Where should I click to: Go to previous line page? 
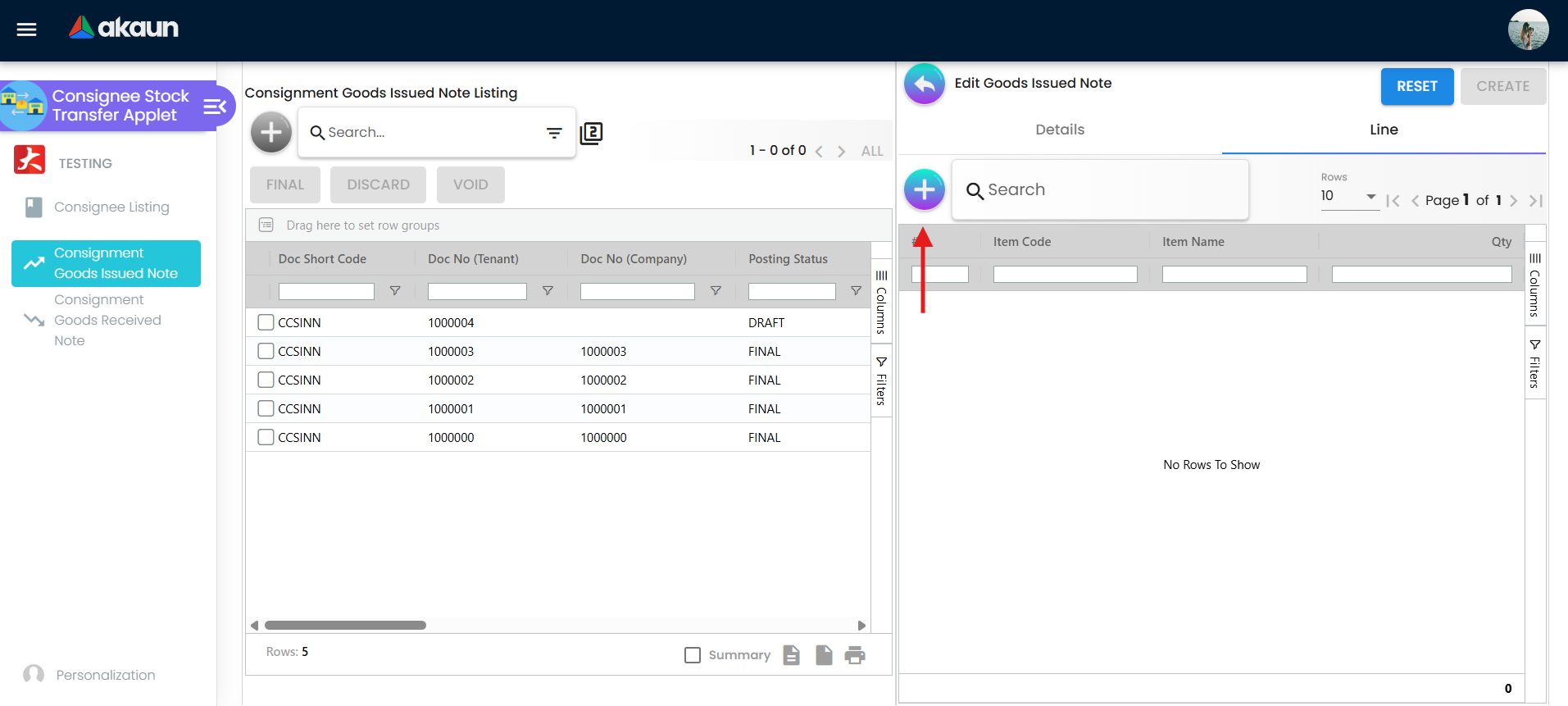(1415, 201)
